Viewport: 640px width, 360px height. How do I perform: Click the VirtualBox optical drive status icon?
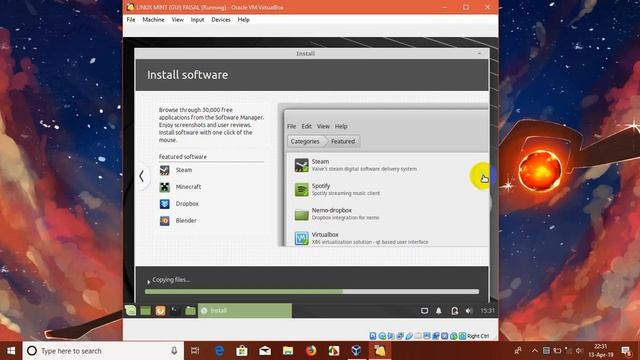382,336
